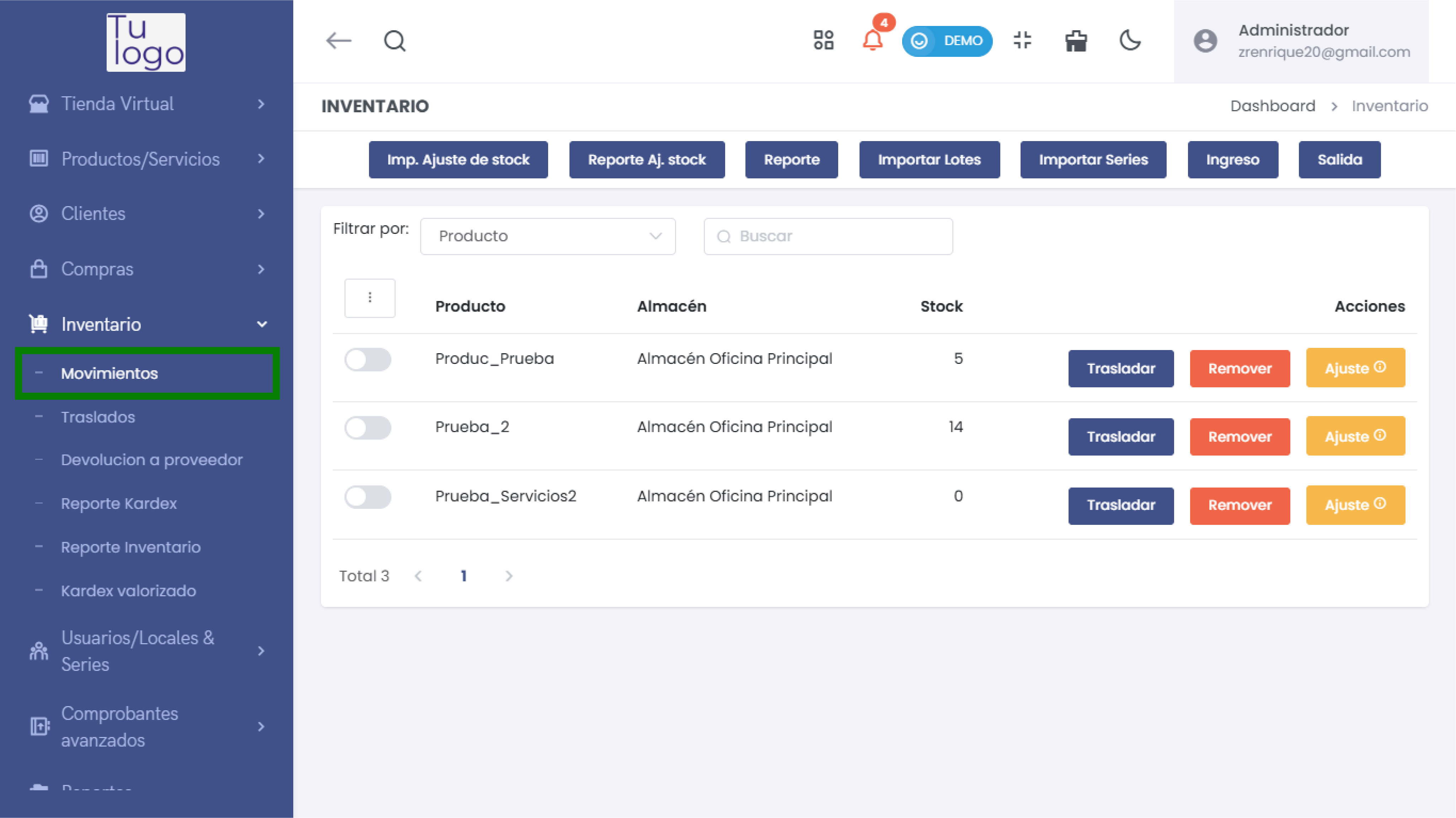
Task: Open the three-dot column options button
Action: [370, 298]
